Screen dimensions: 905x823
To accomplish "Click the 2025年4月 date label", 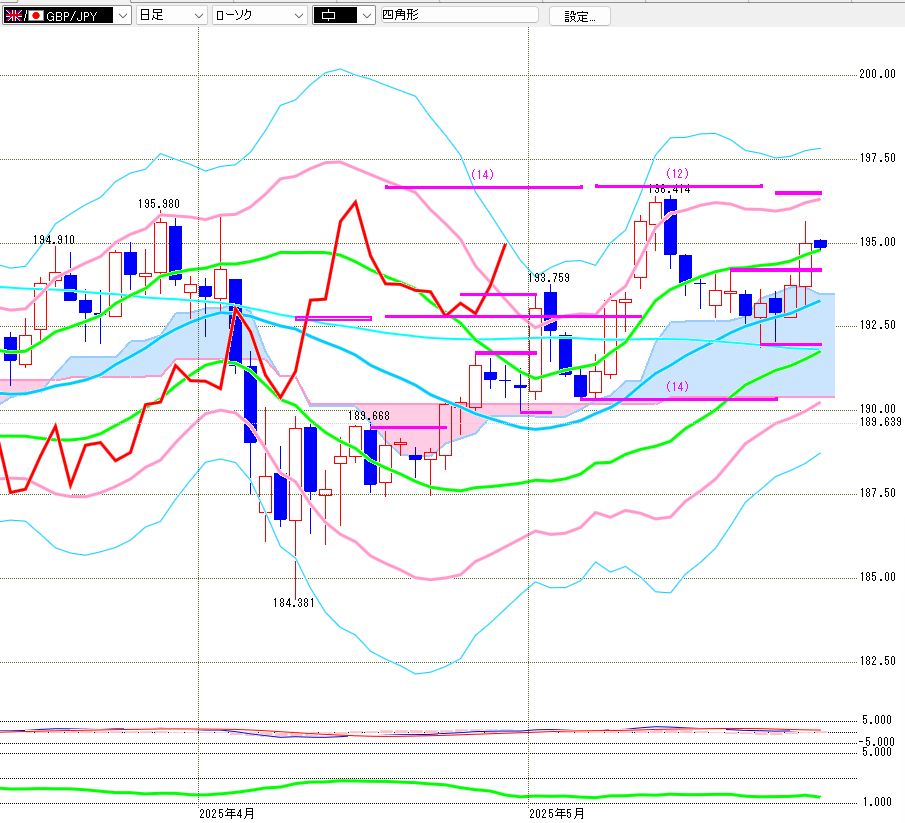I will (227, 814).
